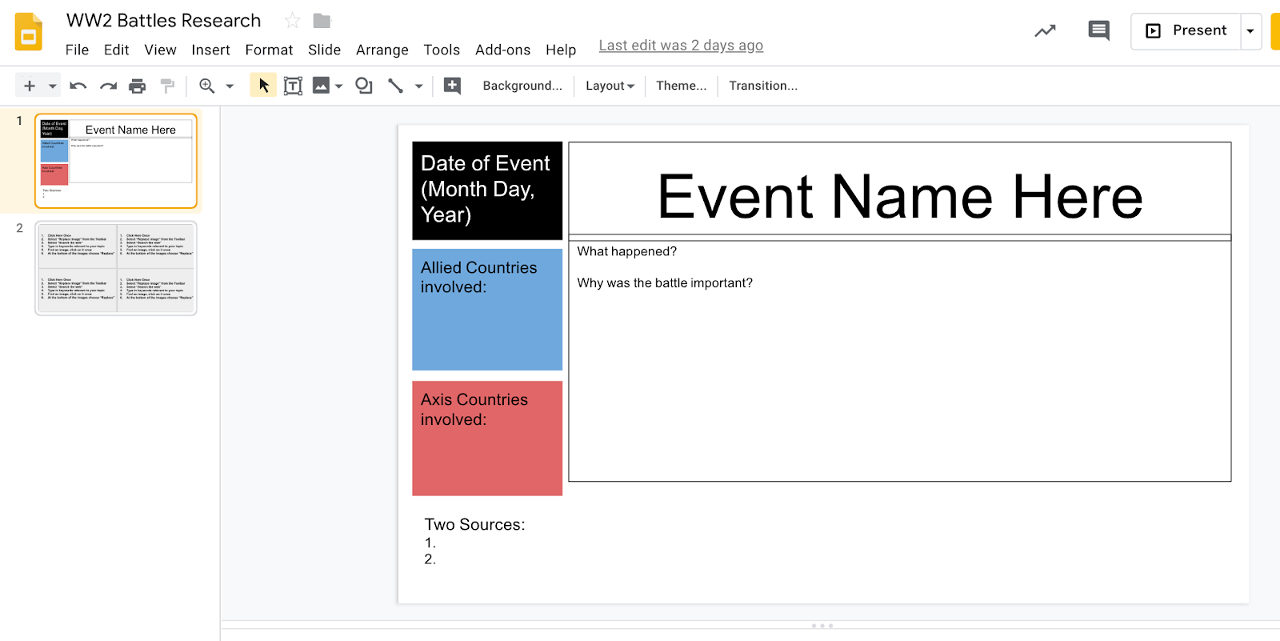Select slide 2 thumbnail
The image size is (1280, 641).
(116, 268)
